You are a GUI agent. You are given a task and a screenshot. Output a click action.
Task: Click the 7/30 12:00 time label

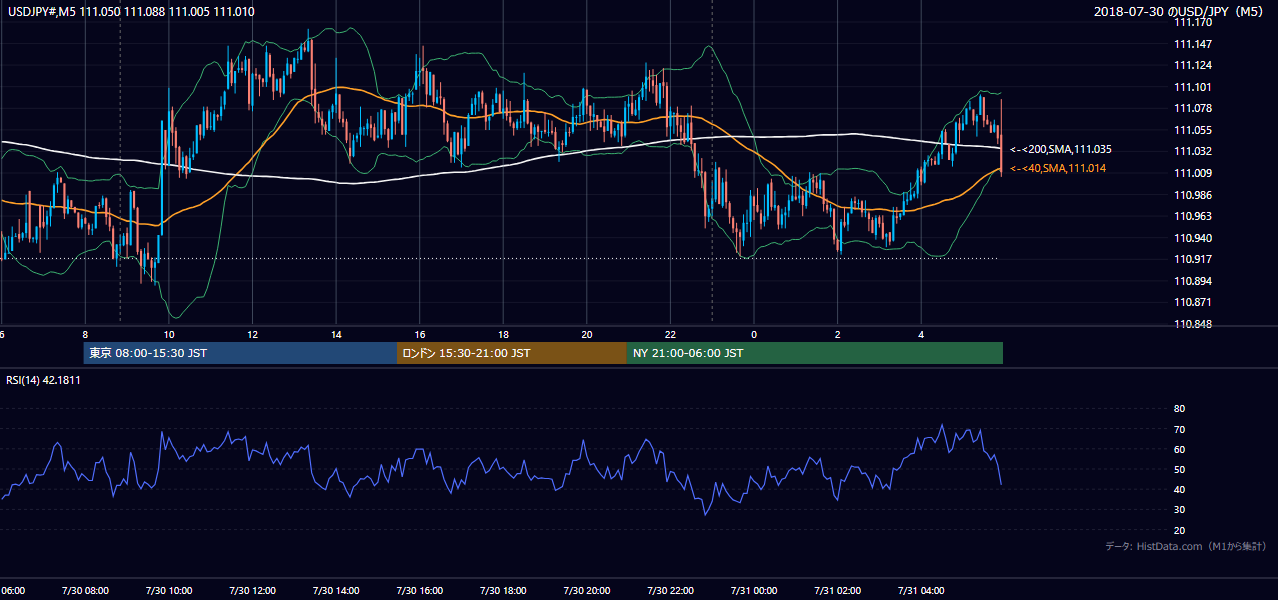click(x=253, y=590)
